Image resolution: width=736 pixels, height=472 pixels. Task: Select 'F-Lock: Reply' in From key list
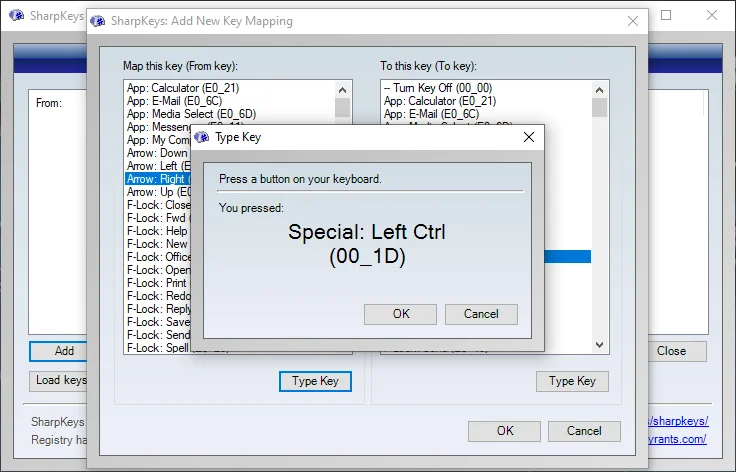(x=158, y=309)
